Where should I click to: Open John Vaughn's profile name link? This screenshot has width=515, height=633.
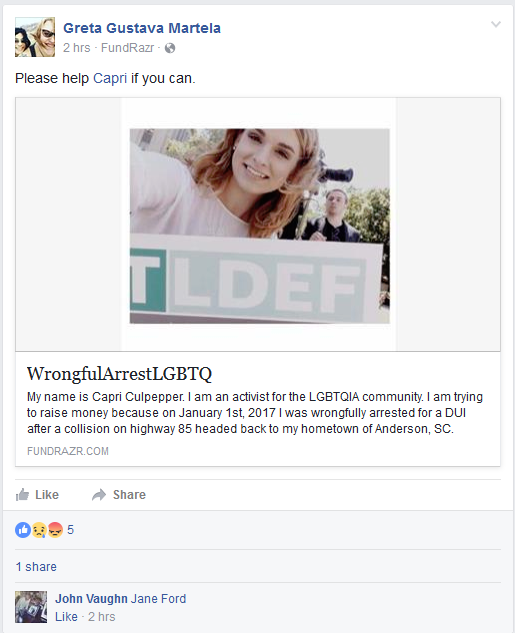pyautogui.click(x=92, y=599)
